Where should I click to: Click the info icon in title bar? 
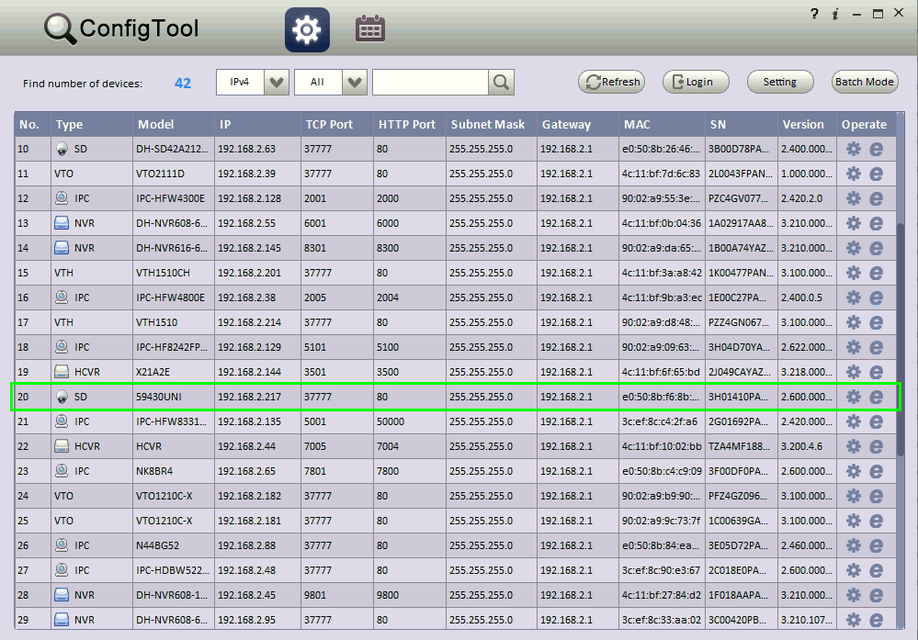pos(834,14)
